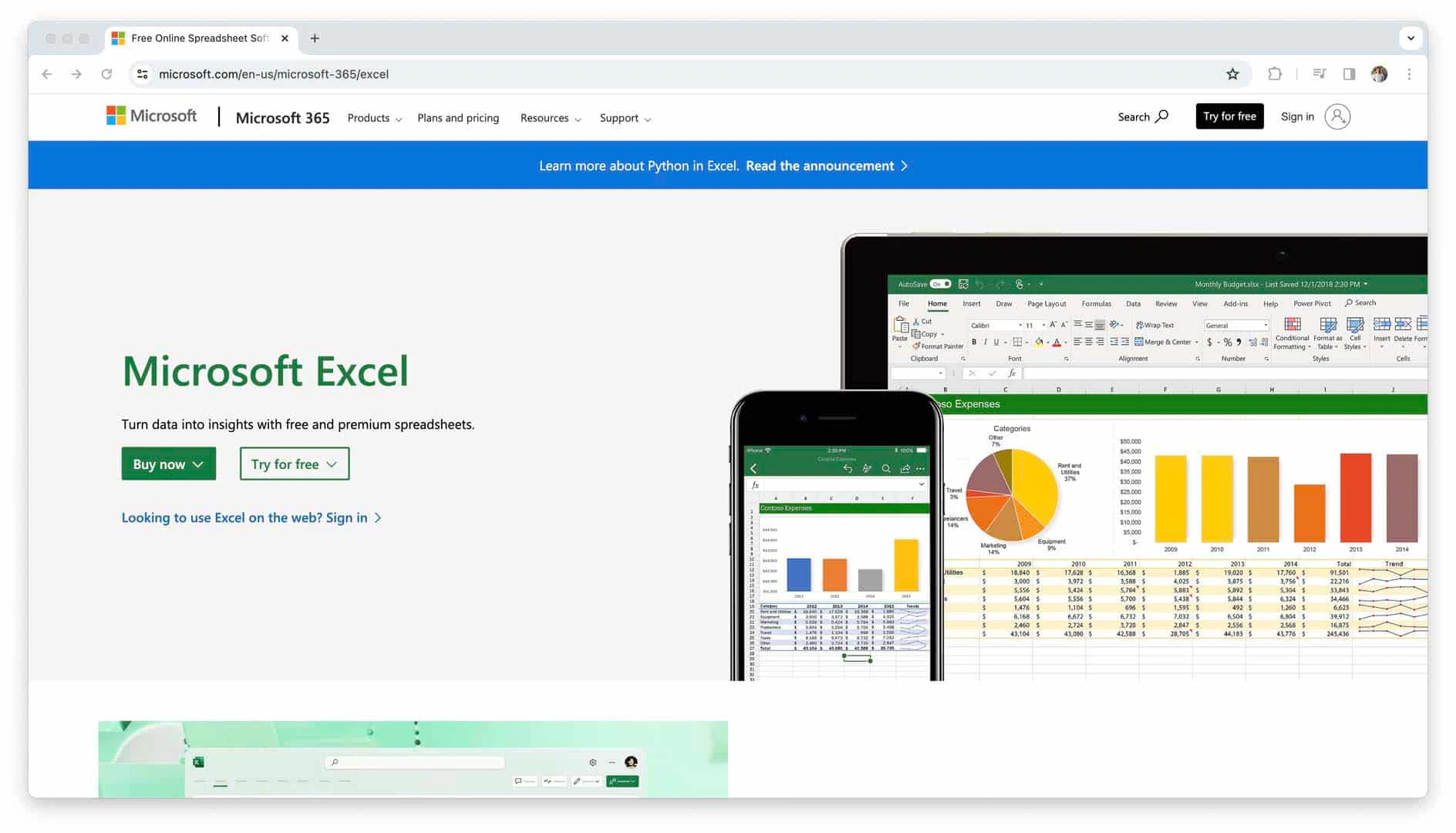Open the tab search chevron at top right
Viewport: 1456px width, 833px height.
1410,38
